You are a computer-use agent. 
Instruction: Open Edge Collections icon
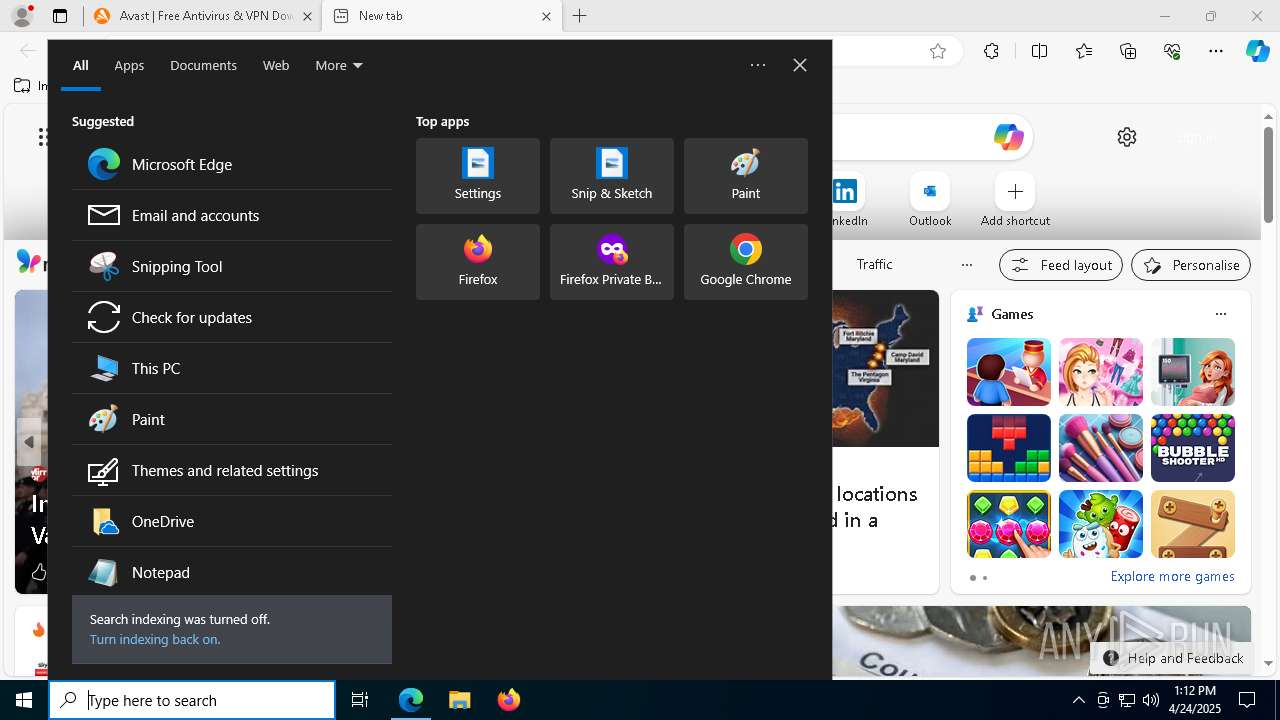point(1128,51)
